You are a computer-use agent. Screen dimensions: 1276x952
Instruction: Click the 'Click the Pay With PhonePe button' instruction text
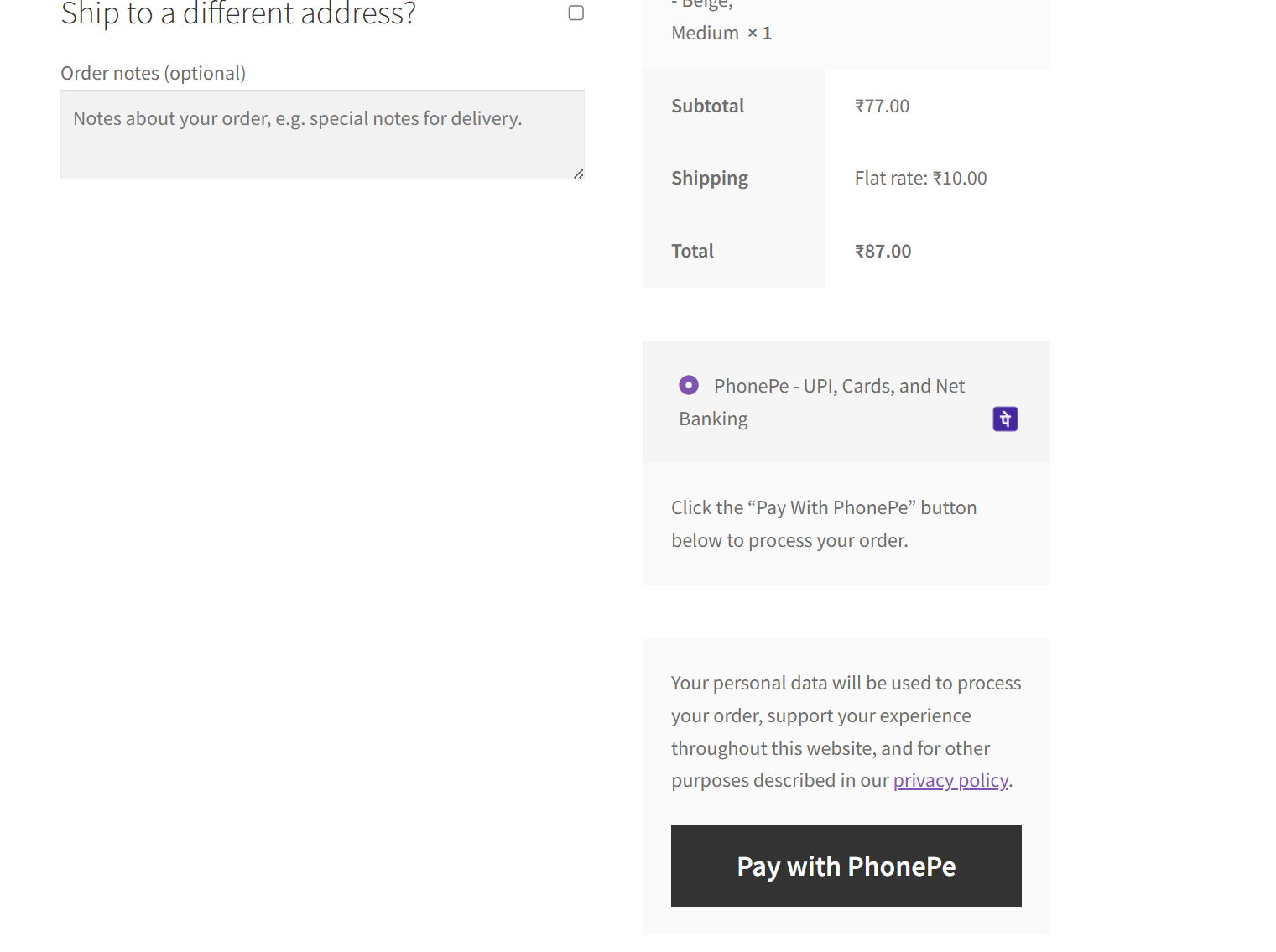point(824,524)
